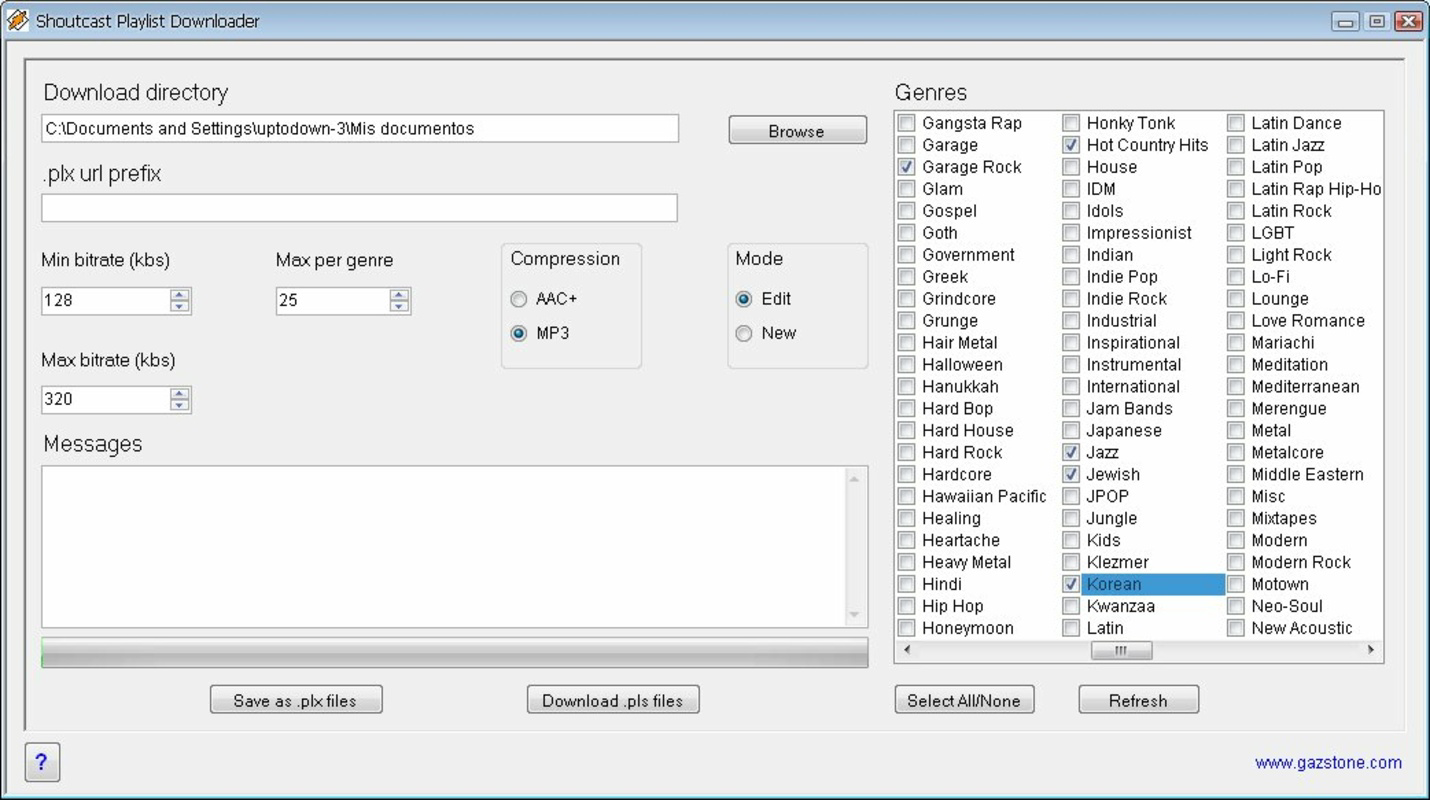Enable the Lounge genre checkbox
The height and width of the screenshot is (800, 1430).
pos(1236,299)
